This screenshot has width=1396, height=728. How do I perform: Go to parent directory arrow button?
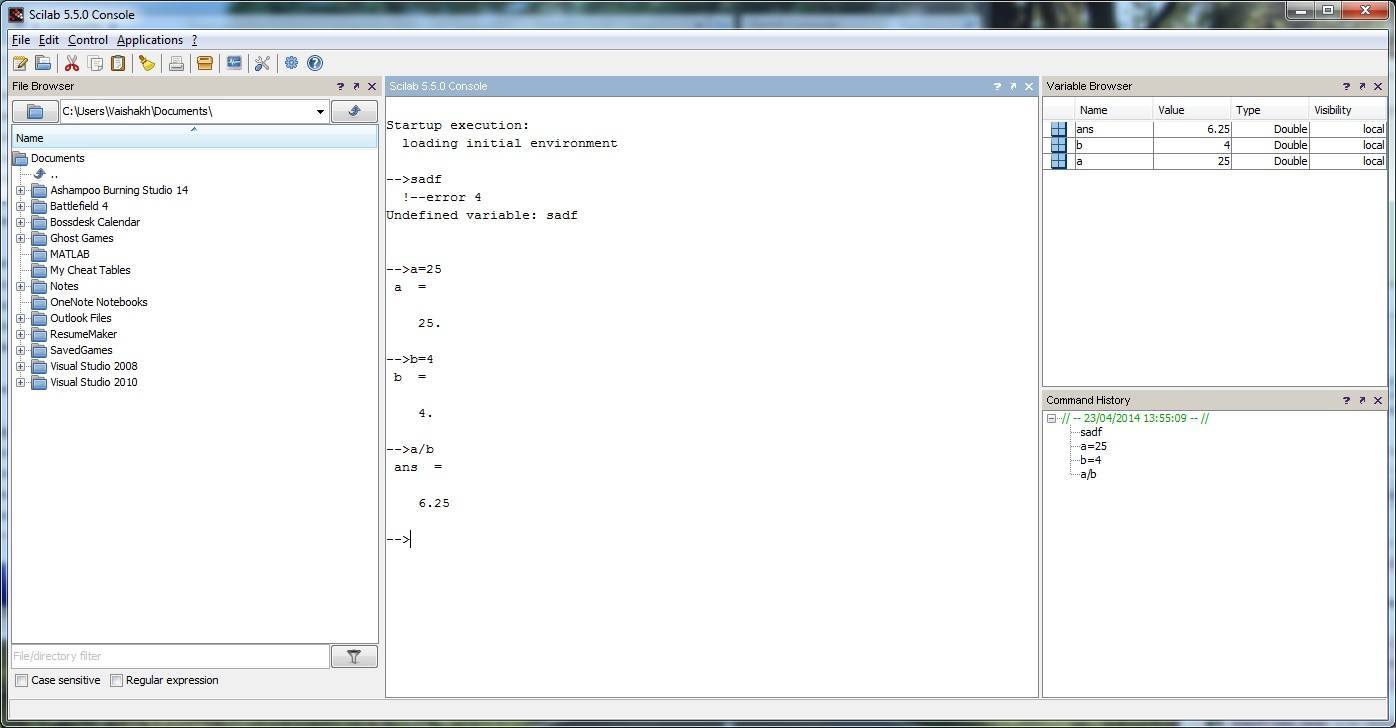[x=354, y=111]
